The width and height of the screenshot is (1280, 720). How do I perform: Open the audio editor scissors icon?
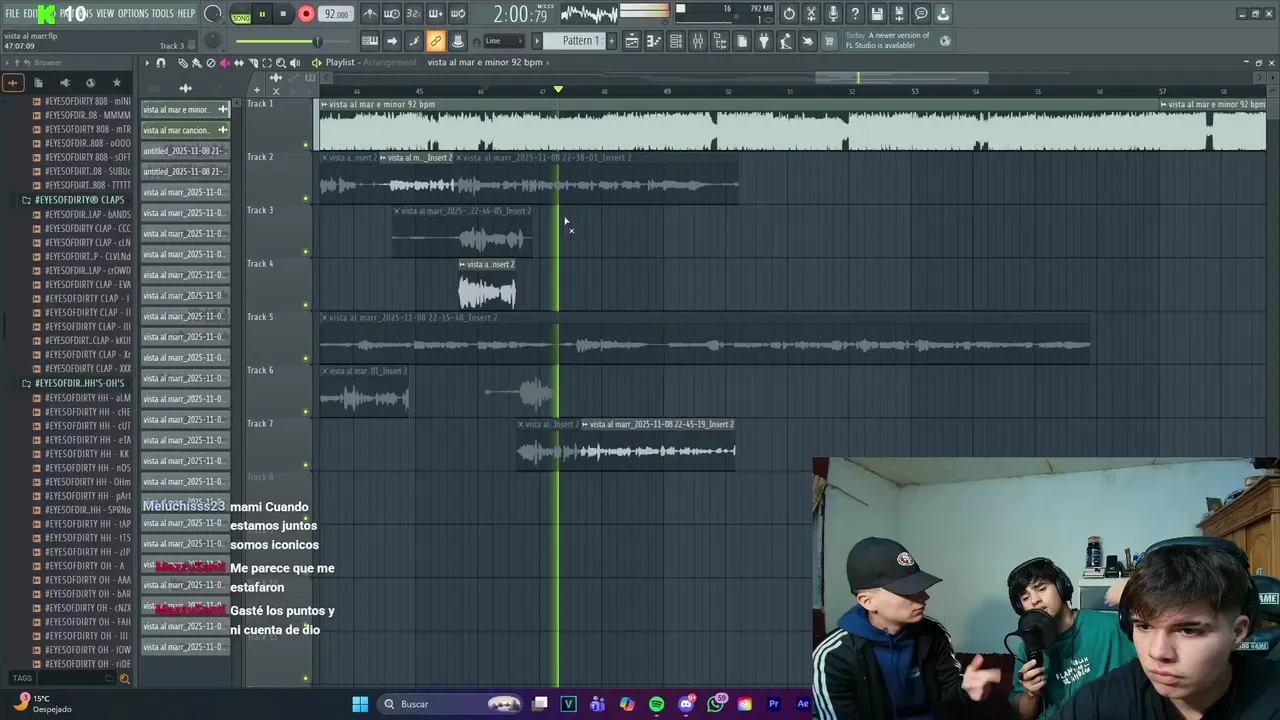(811, 14)
